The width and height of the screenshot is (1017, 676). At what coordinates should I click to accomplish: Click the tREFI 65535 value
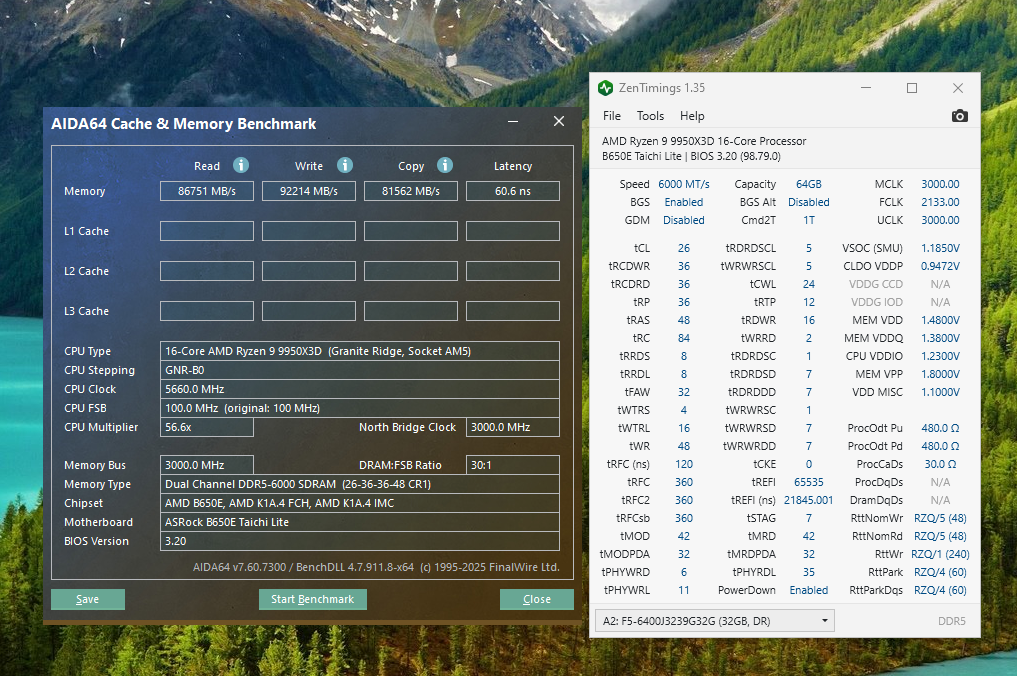(809, 483)
